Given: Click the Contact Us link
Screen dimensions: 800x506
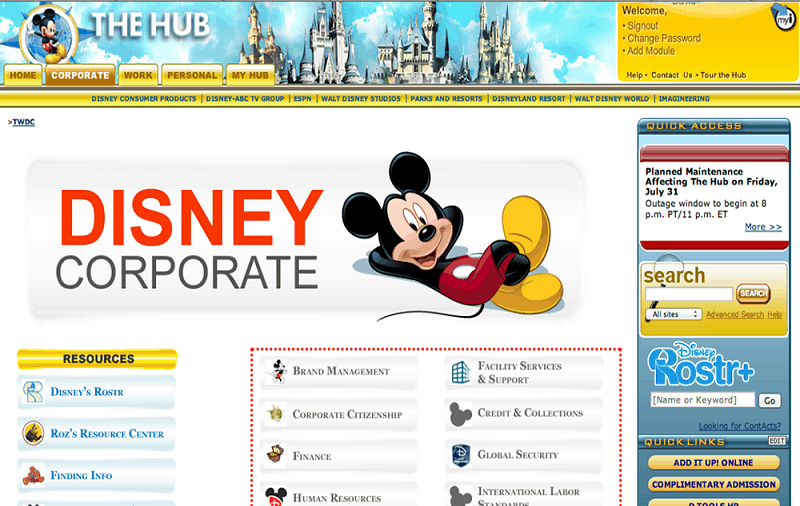Looking at the screenshot, I should pyautogui.click(x=671, y=75).
